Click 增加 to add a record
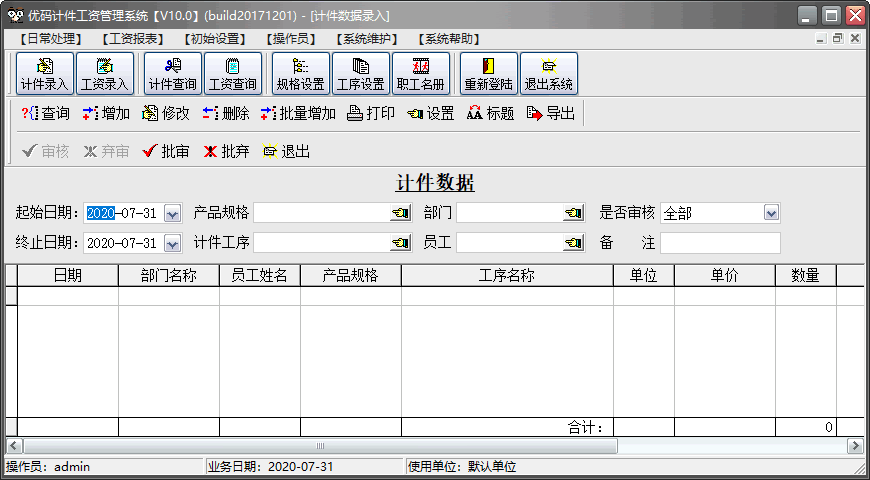Image resolution: width=870 pixels, height=480 pixels. [106, 114]
